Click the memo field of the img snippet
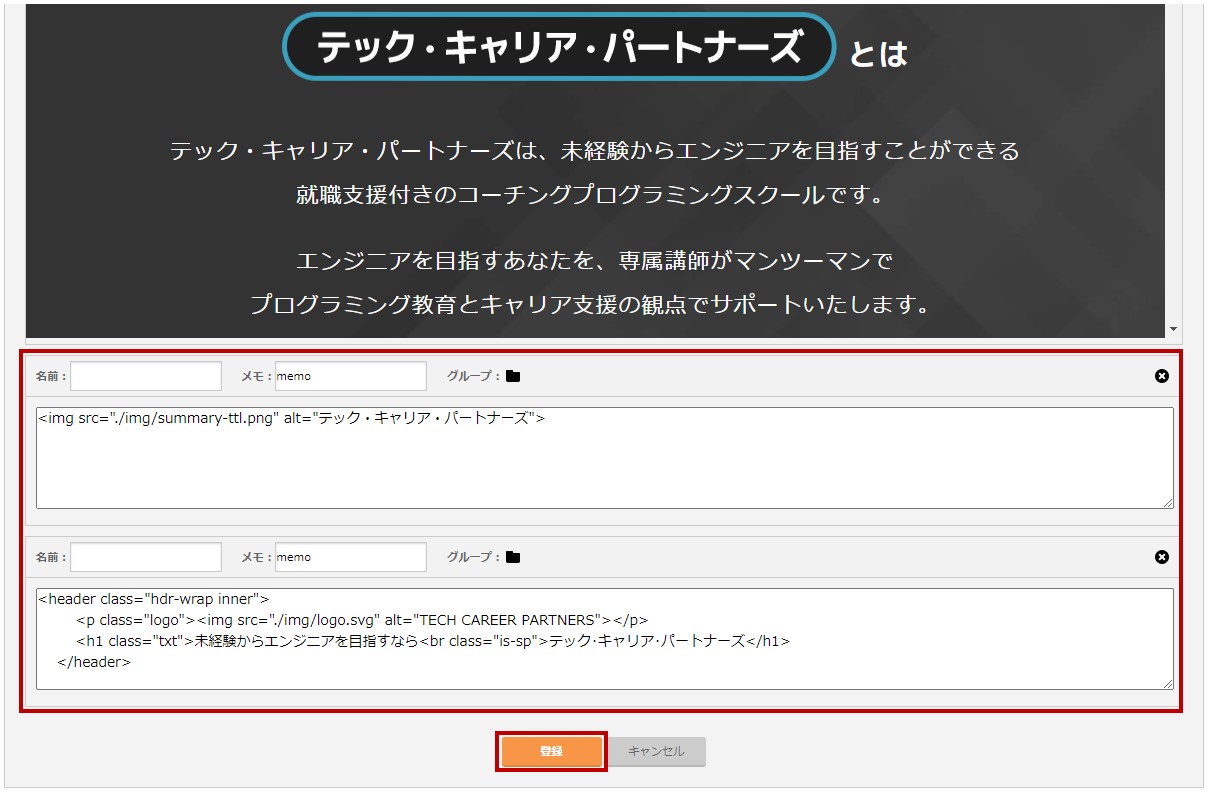The image size is (1209, 792). click(x=351, y=376)
